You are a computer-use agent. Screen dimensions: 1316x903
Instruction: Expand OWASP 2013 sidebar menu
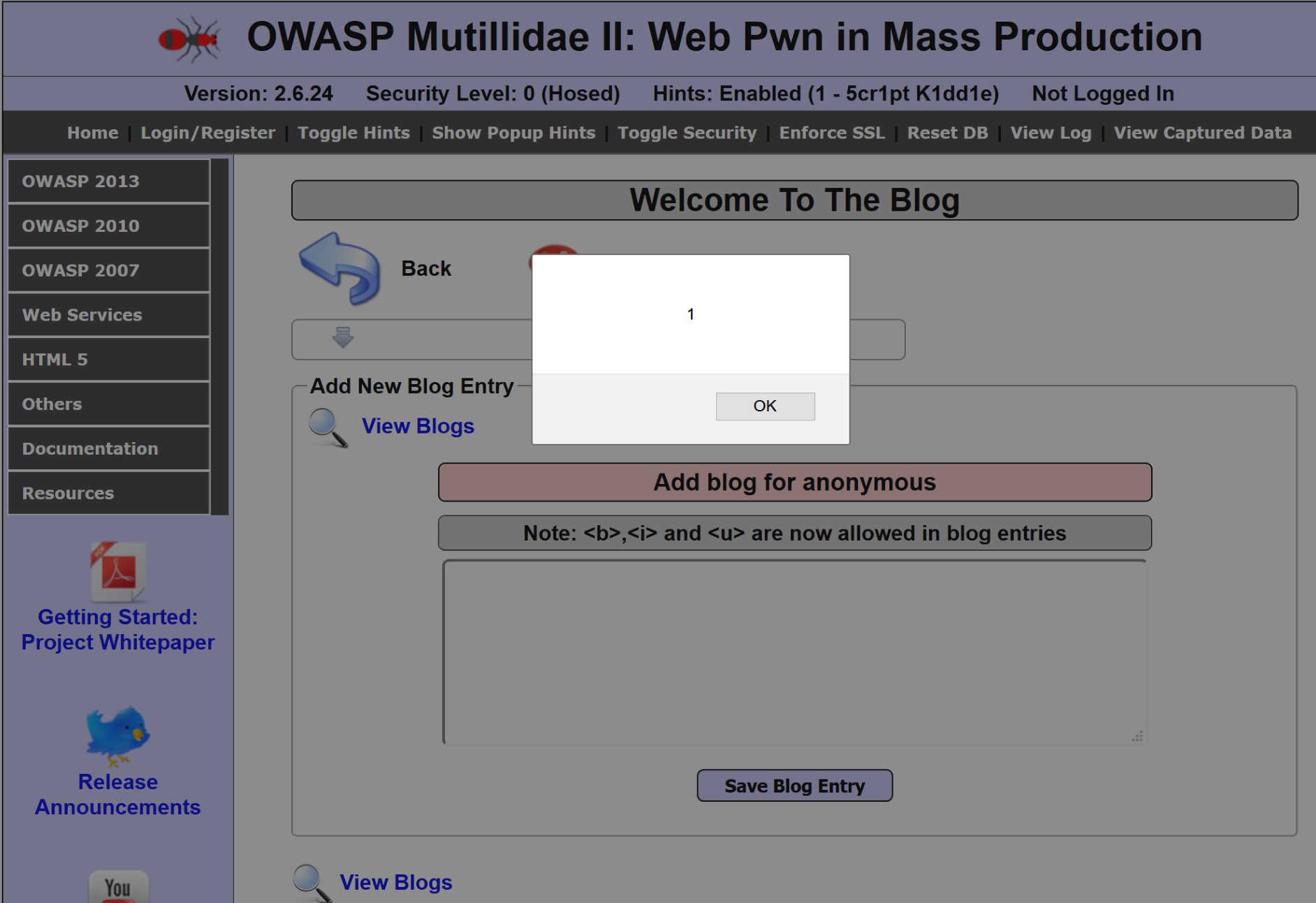(109, 182)
